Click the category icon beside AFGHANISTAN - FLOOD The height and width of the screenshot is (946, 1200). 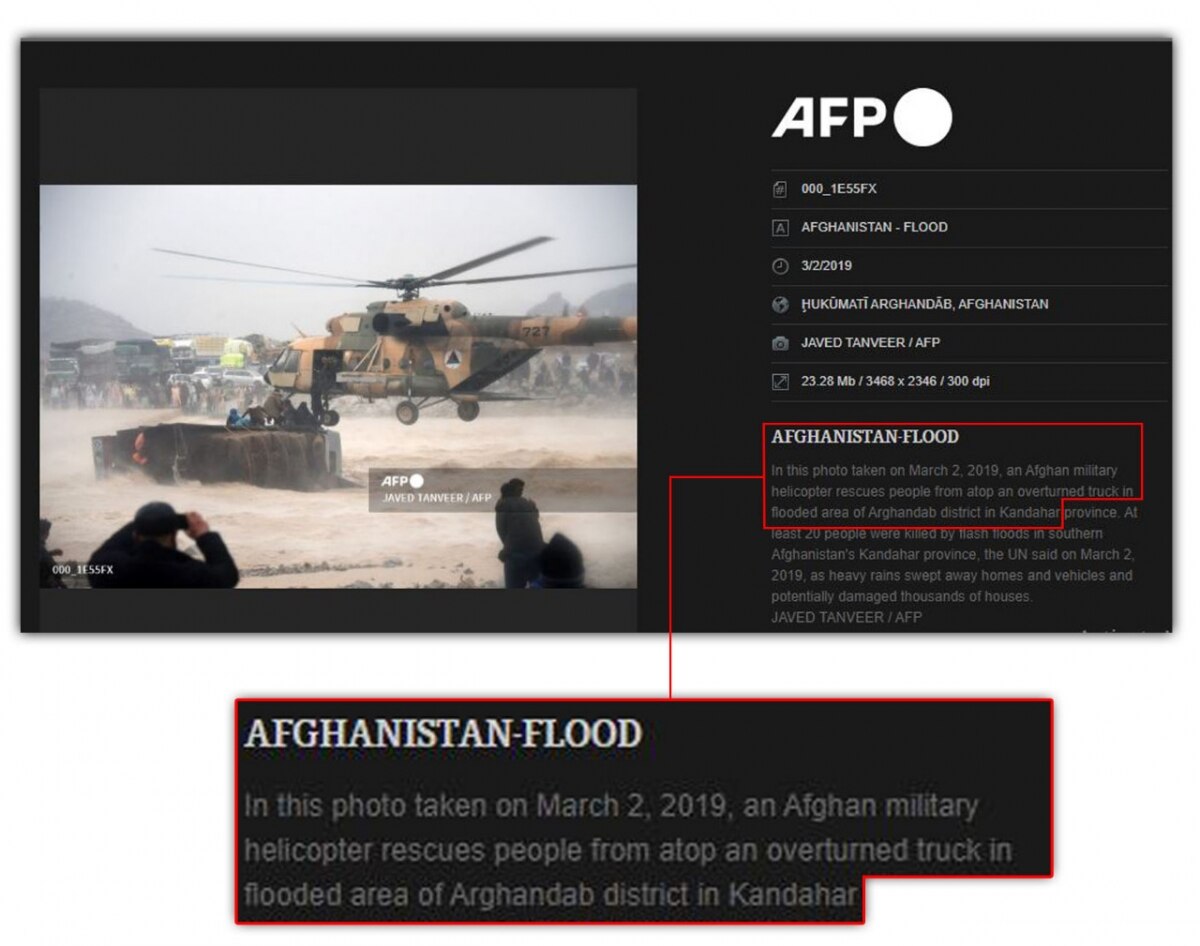tap(781, 228)
